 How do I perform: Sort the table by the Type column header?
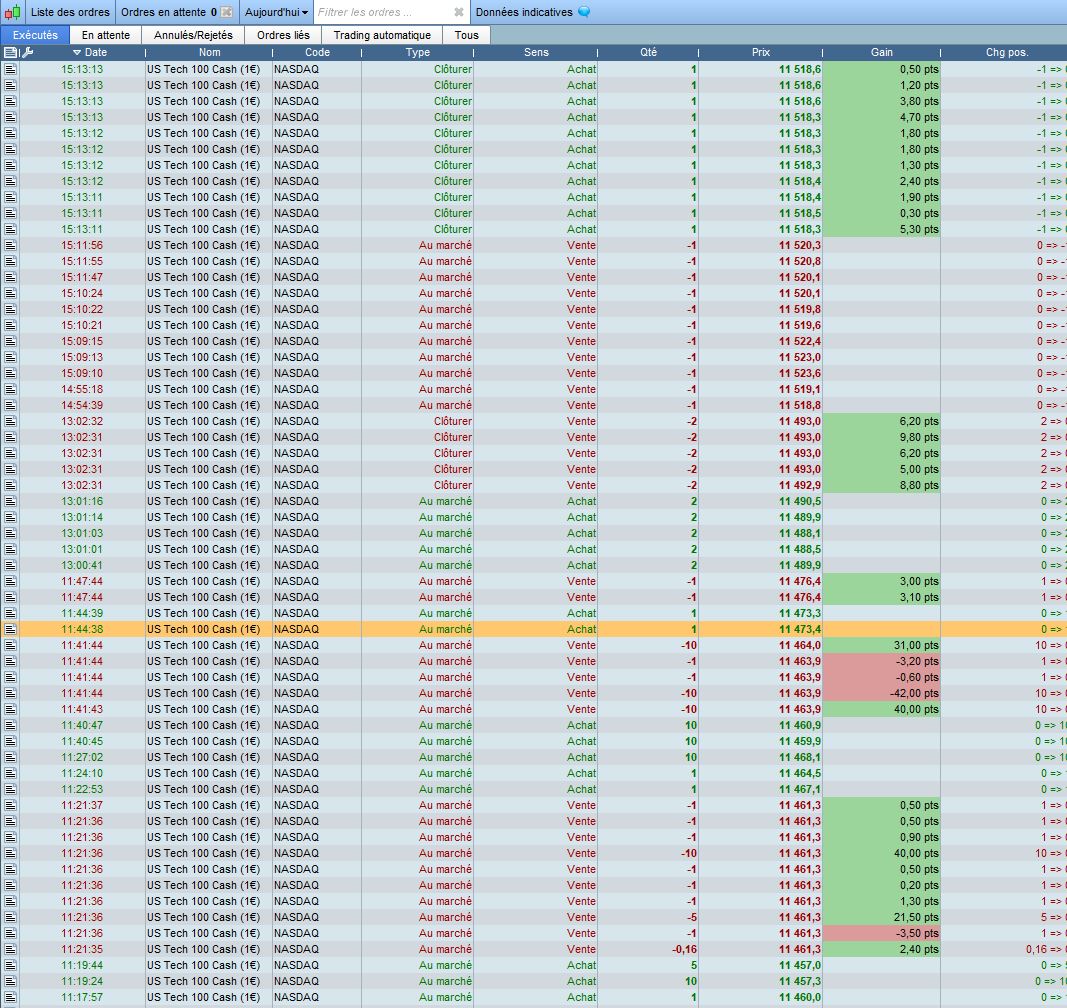click(x=417, y=52)
